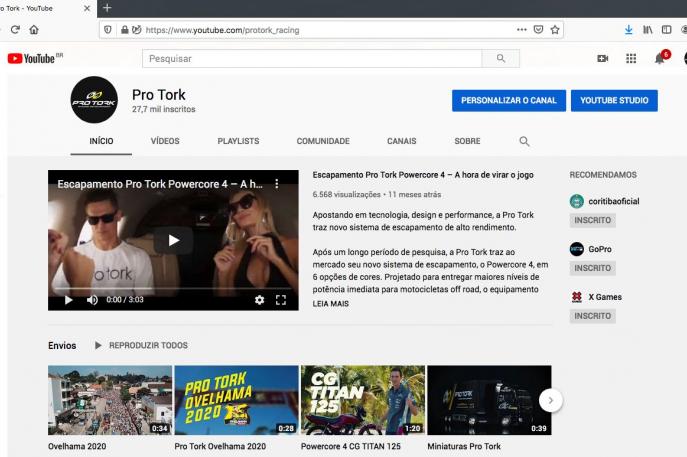Image resolution: width=687 pixels, height=457 pixels.
Task: Open the Ovelhama 2020 video thumbnail
Action: click(110, 400)
